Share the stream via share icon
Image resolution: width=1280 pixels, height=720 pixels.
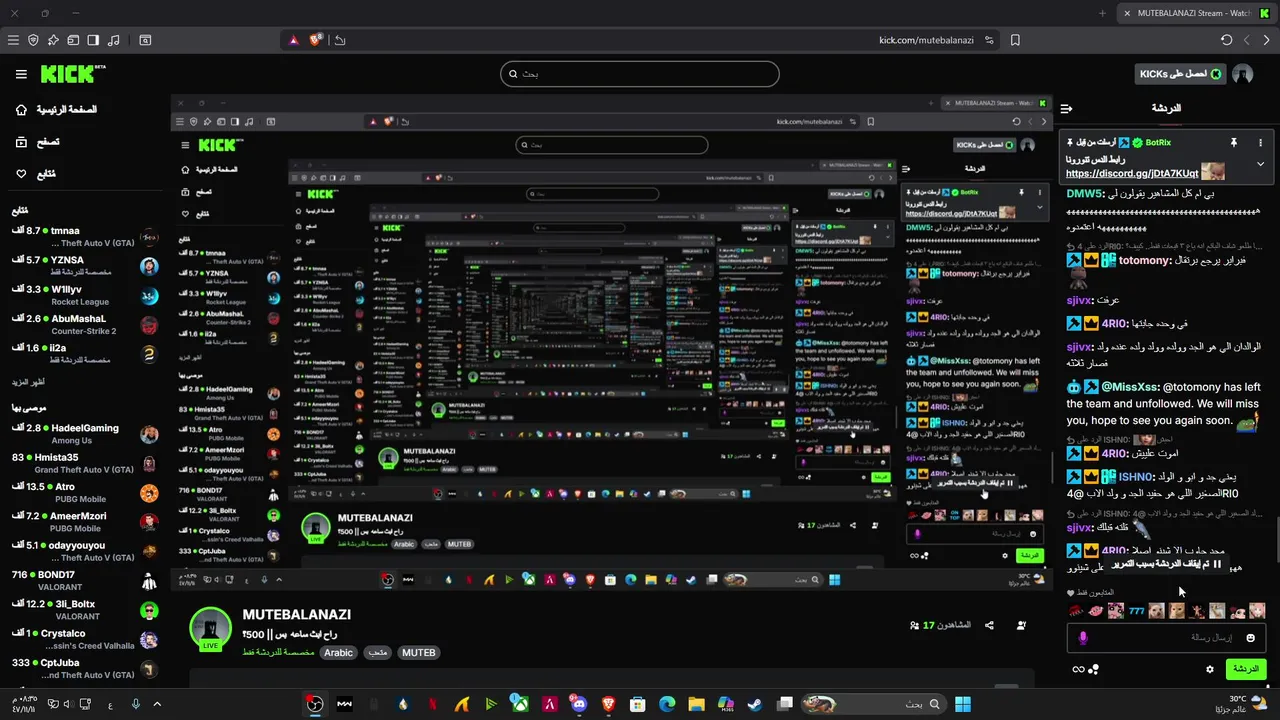(x=989, y=625)
